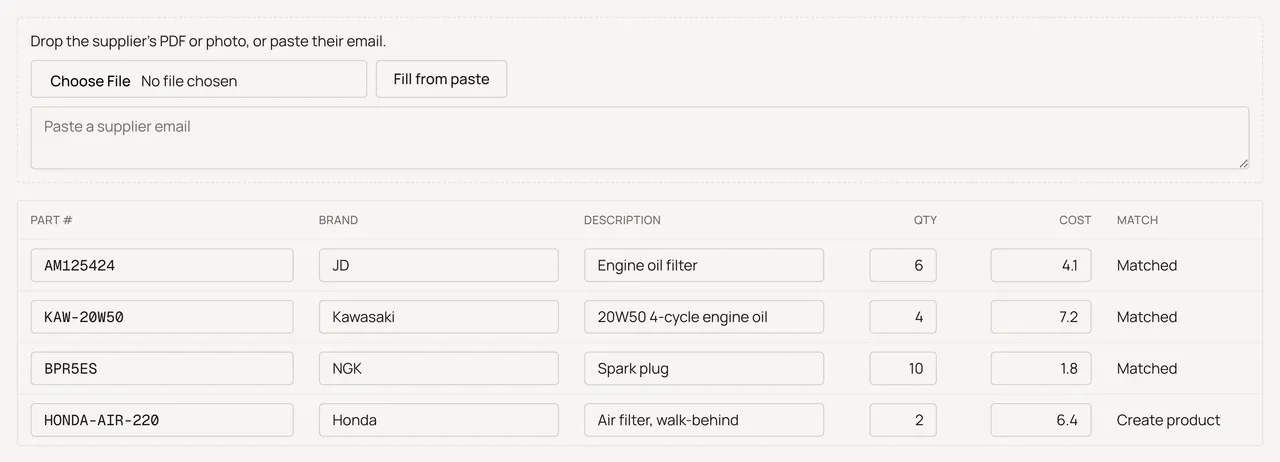Click Matched status in BPR5ES row
The width and height of the screenshot is (1280, 462).
tap(1147, 368)
